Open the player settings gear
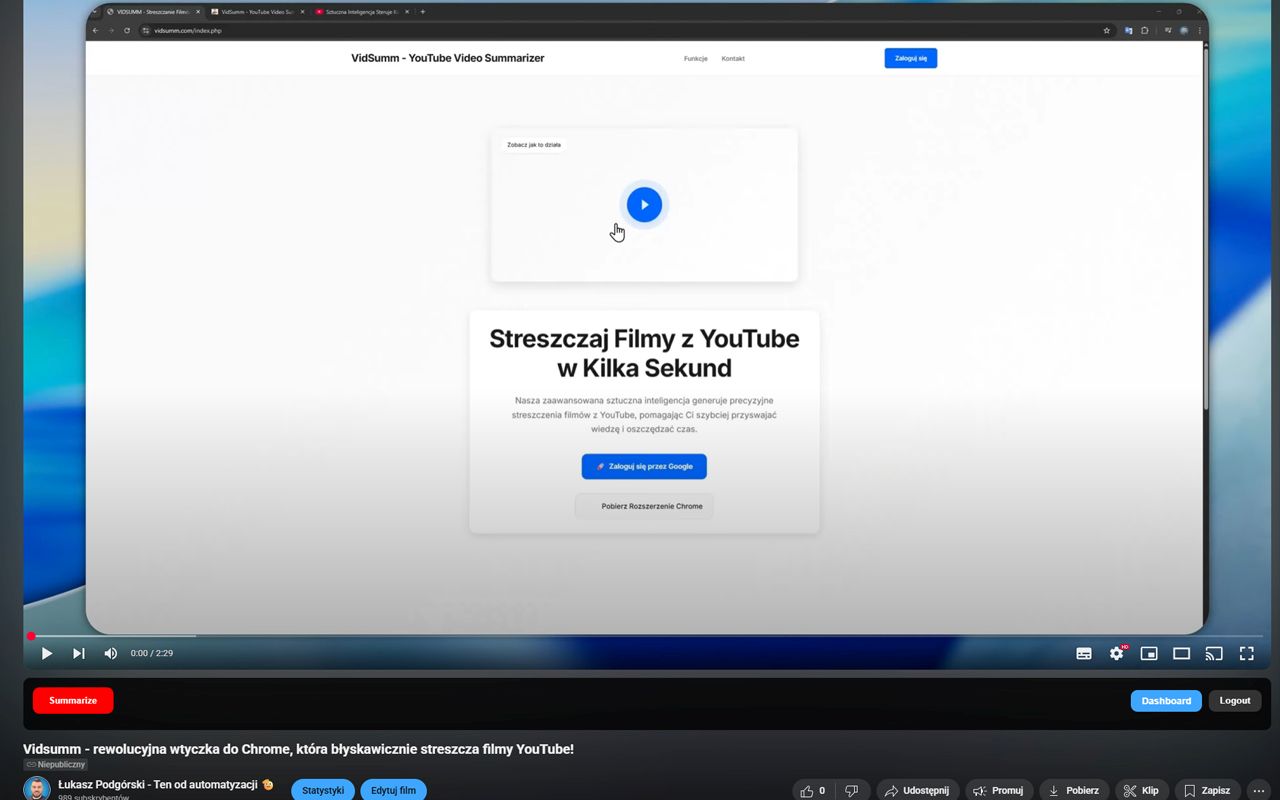Screen dimensions: 1280x800 [x=1117, y=653]
